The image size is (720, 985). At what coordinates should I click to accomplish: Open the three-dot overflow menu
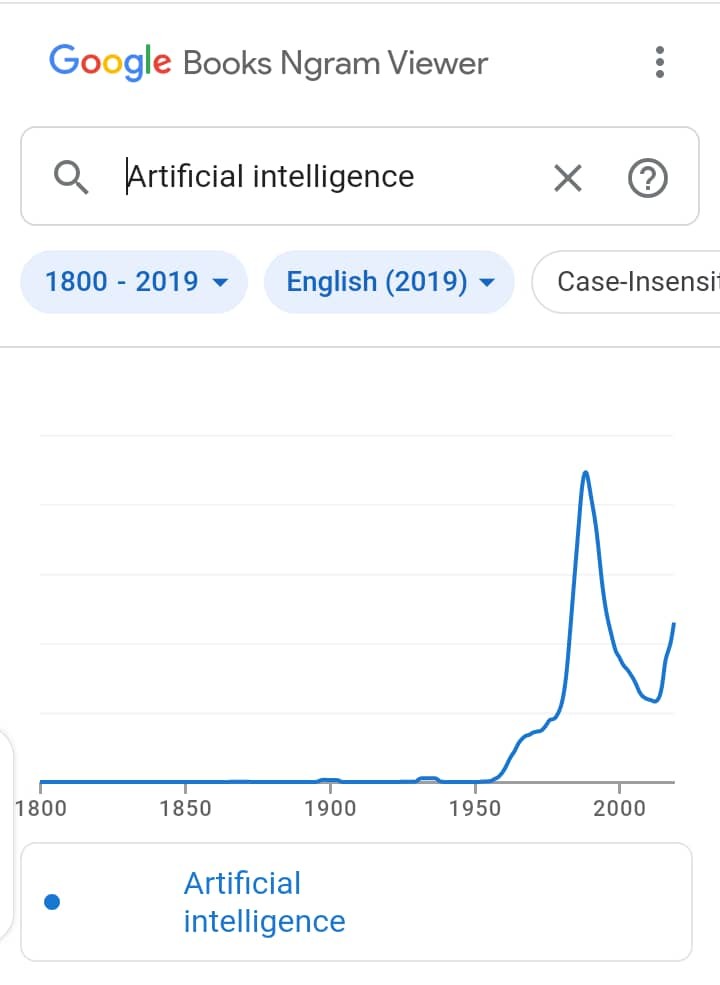click(x=660, y=62)
